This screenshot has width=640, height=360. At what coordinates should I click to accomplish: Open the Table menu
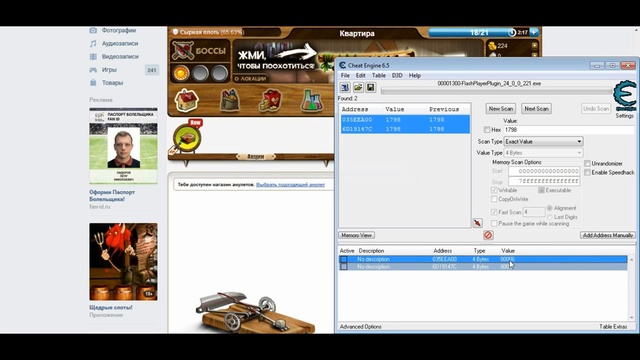click(x=378, y=76)
